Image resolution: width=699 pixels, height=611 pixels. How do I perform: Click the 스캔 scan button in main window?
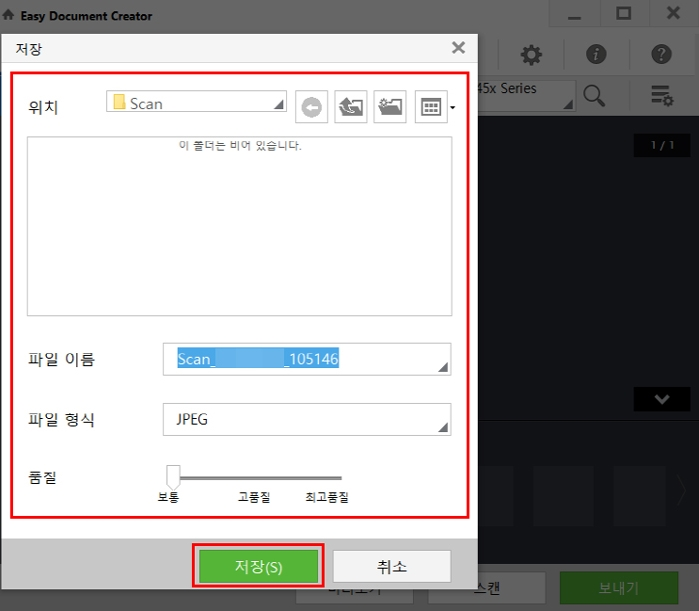[x=487, y=588]
